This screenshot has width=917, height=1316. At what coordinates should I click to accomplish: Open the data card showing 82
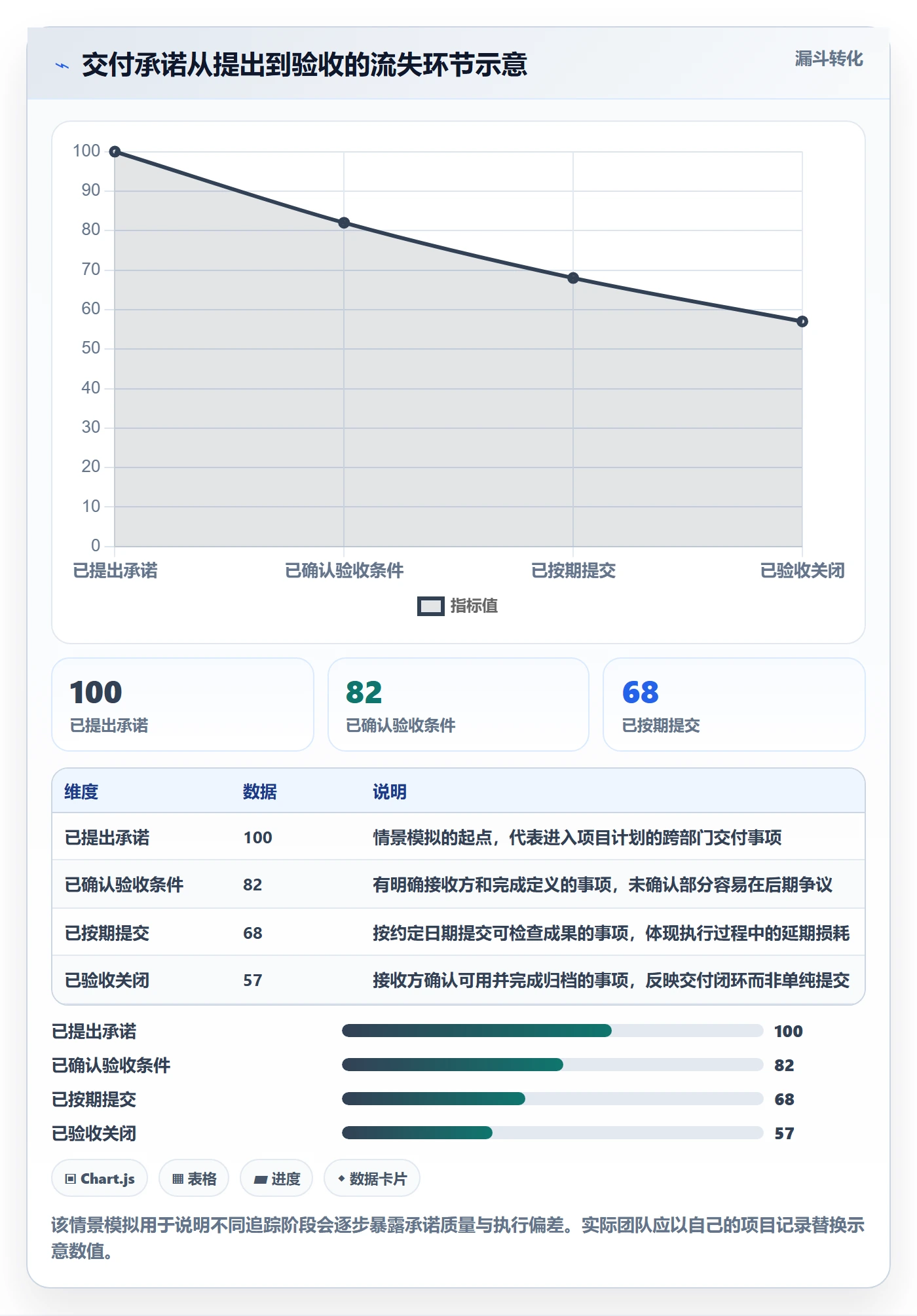pyautogui.click(x=458, y=704)
